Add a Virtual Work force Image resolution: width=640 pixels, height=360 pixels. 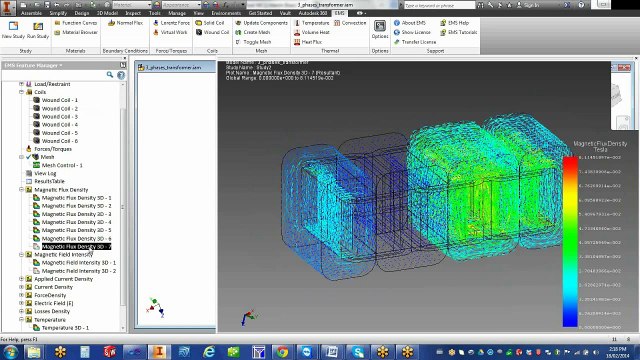pos(170,32)
